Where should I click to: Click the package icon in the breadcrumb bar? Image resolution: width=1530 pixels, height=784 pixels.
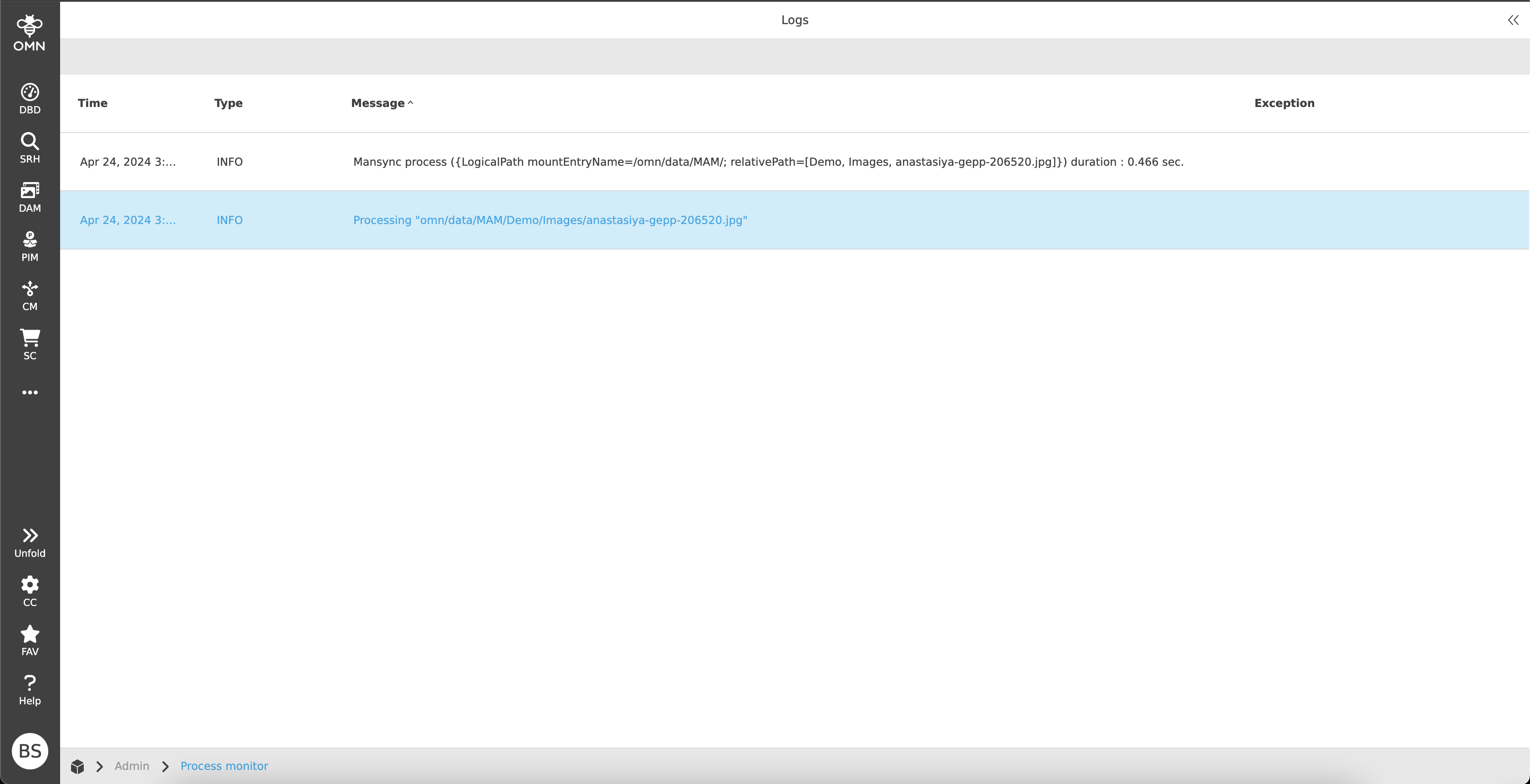click(x=77, y=766)
